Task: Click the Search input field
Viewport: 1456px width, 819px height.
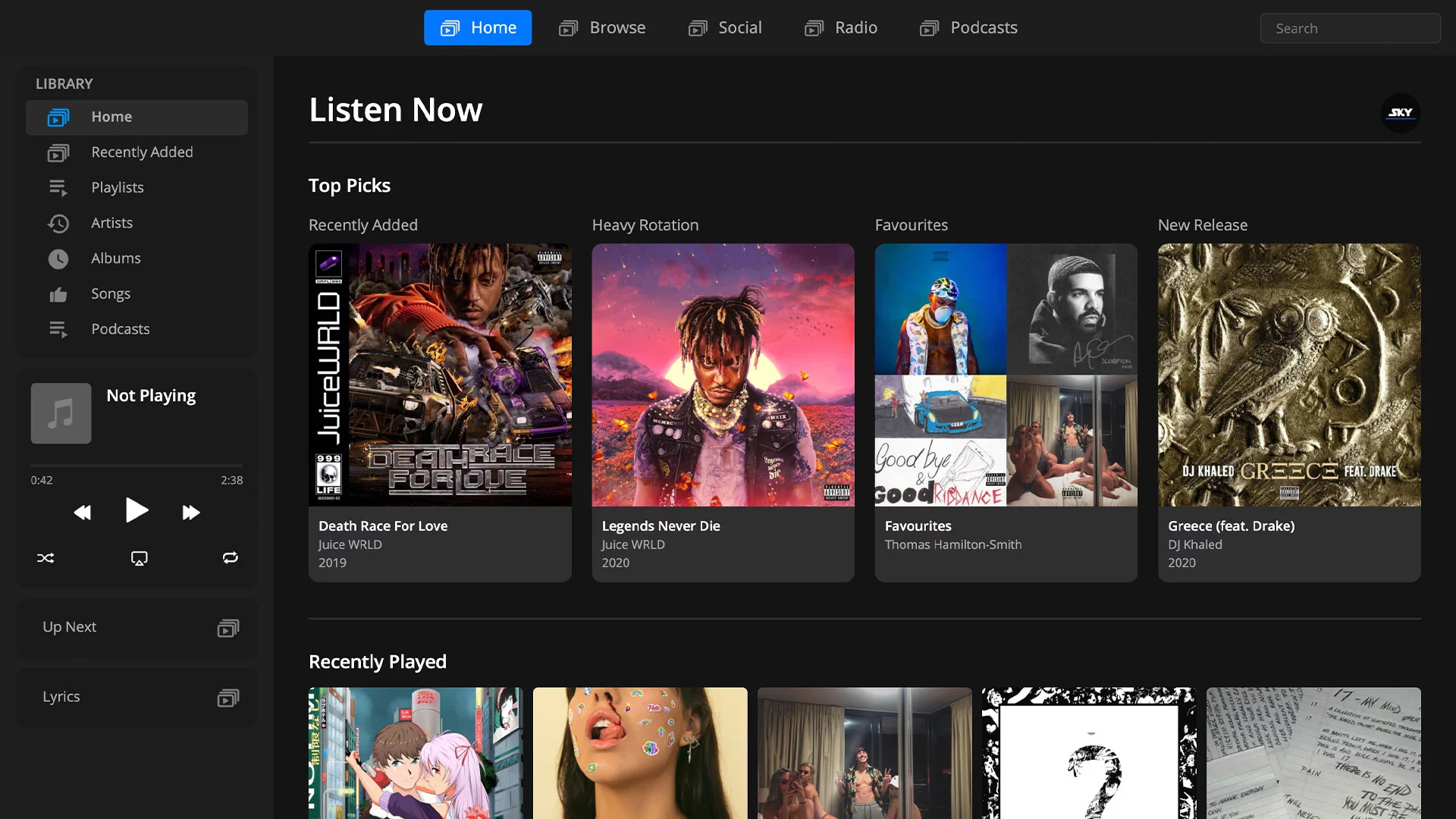Action: point(1350,28)
